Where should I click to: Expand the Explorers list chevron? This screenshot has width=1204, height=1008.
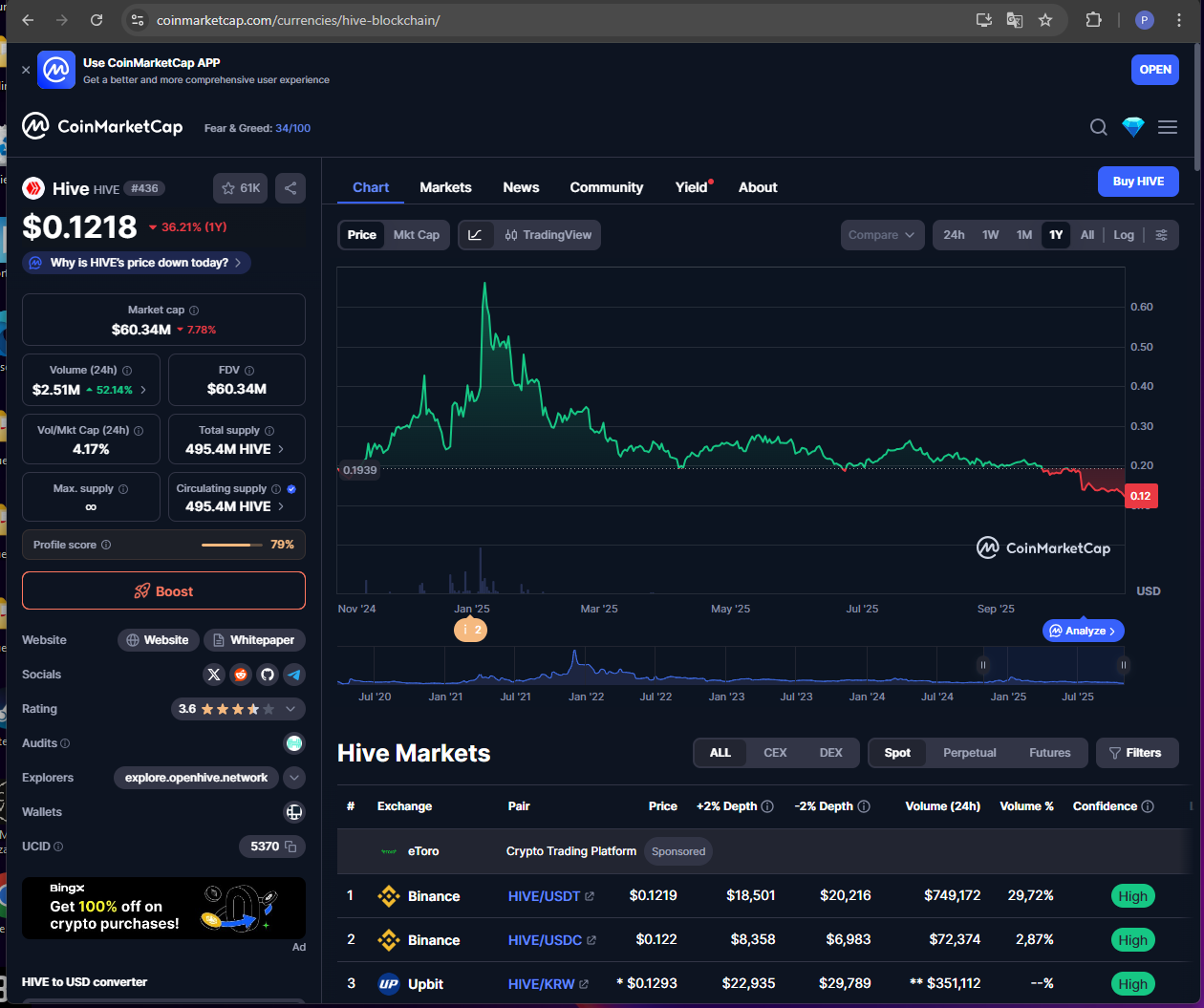click(x=294, y=778)
